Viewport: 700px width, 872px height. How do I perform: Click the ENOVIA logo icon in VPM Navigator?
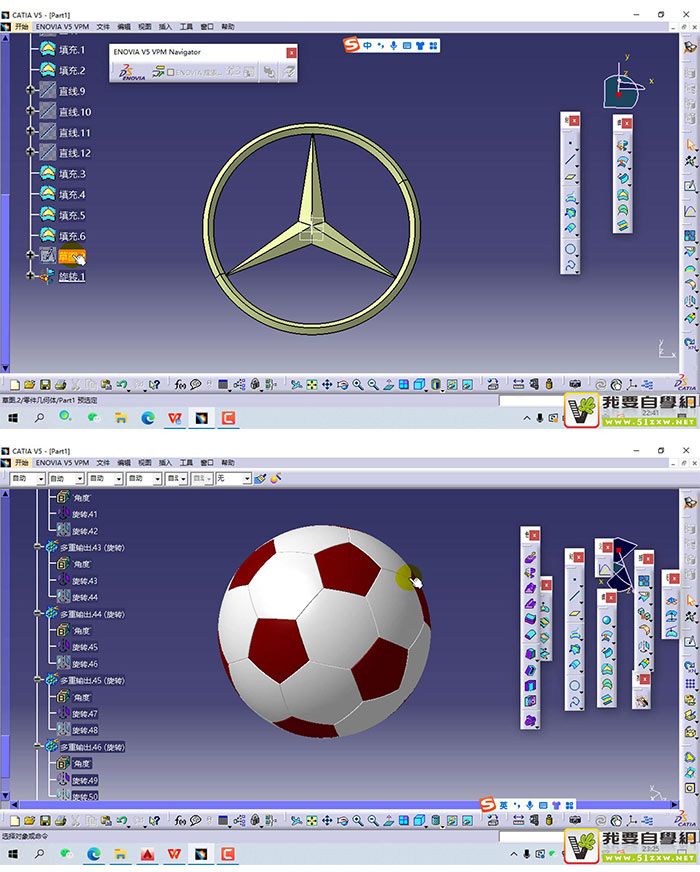(131, 72)
